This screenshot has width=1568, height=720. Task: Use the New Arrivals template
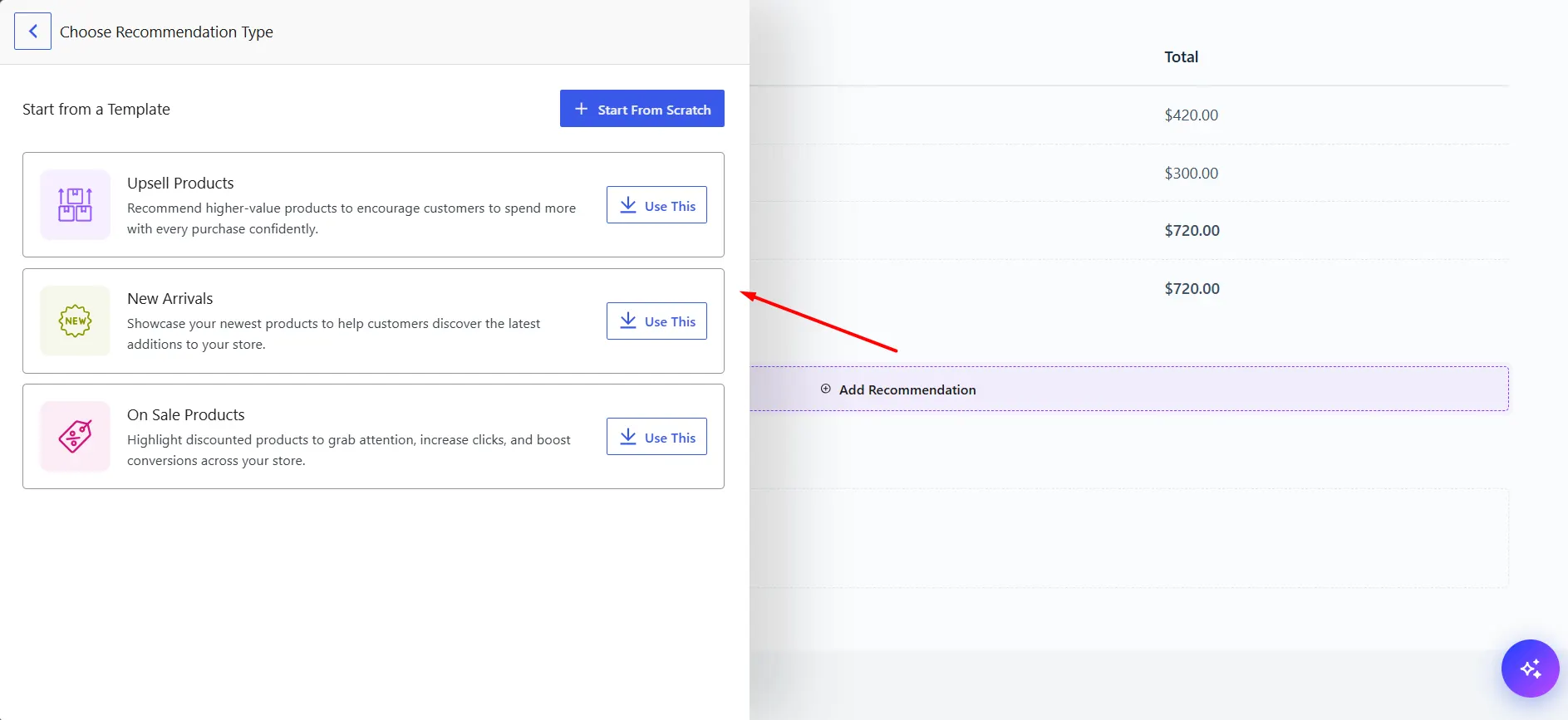tap(656, 321)
